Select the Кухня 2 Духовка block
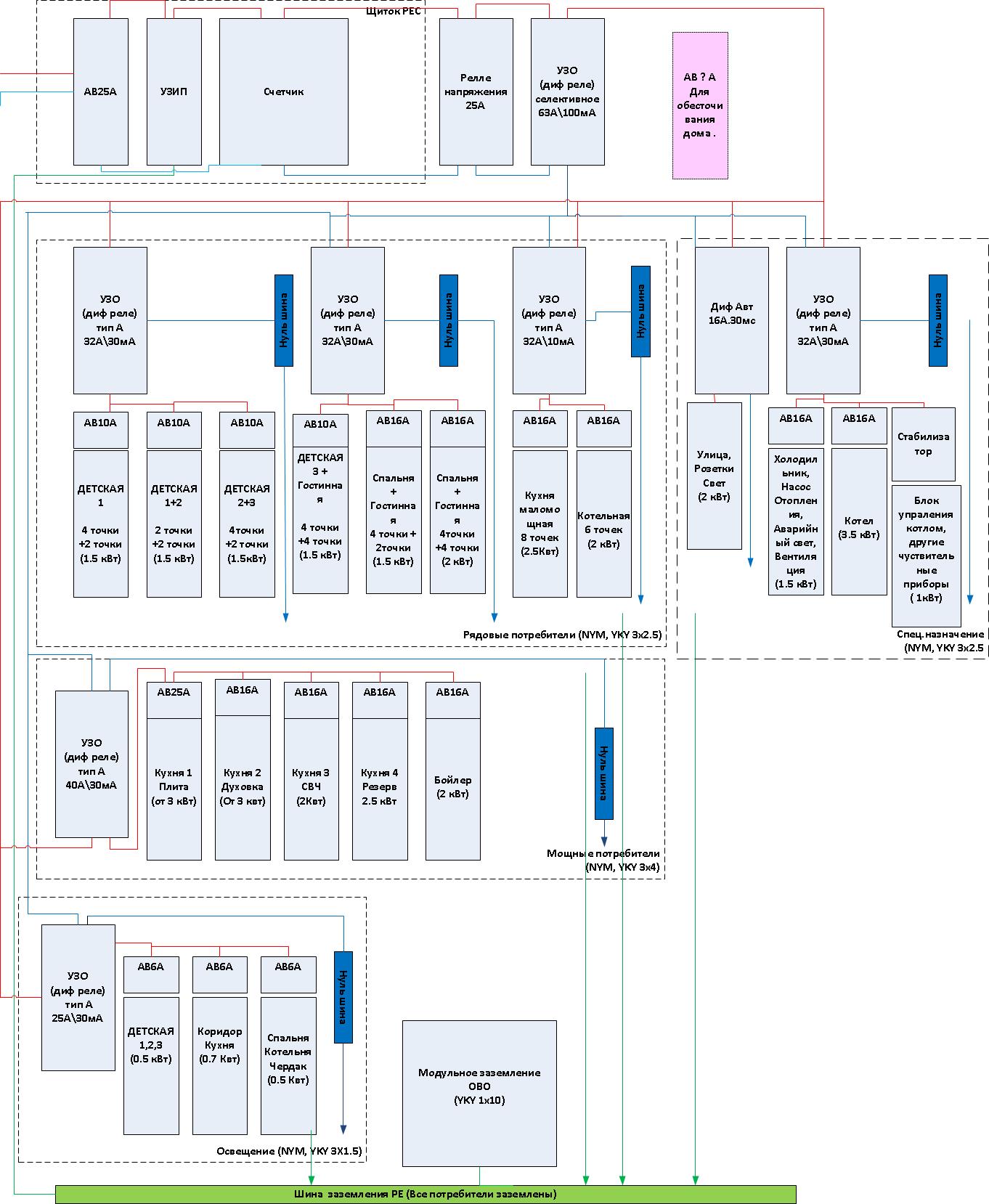This screenshot has width=989, height=1204. pyautogui.click(x=243, y=788)
